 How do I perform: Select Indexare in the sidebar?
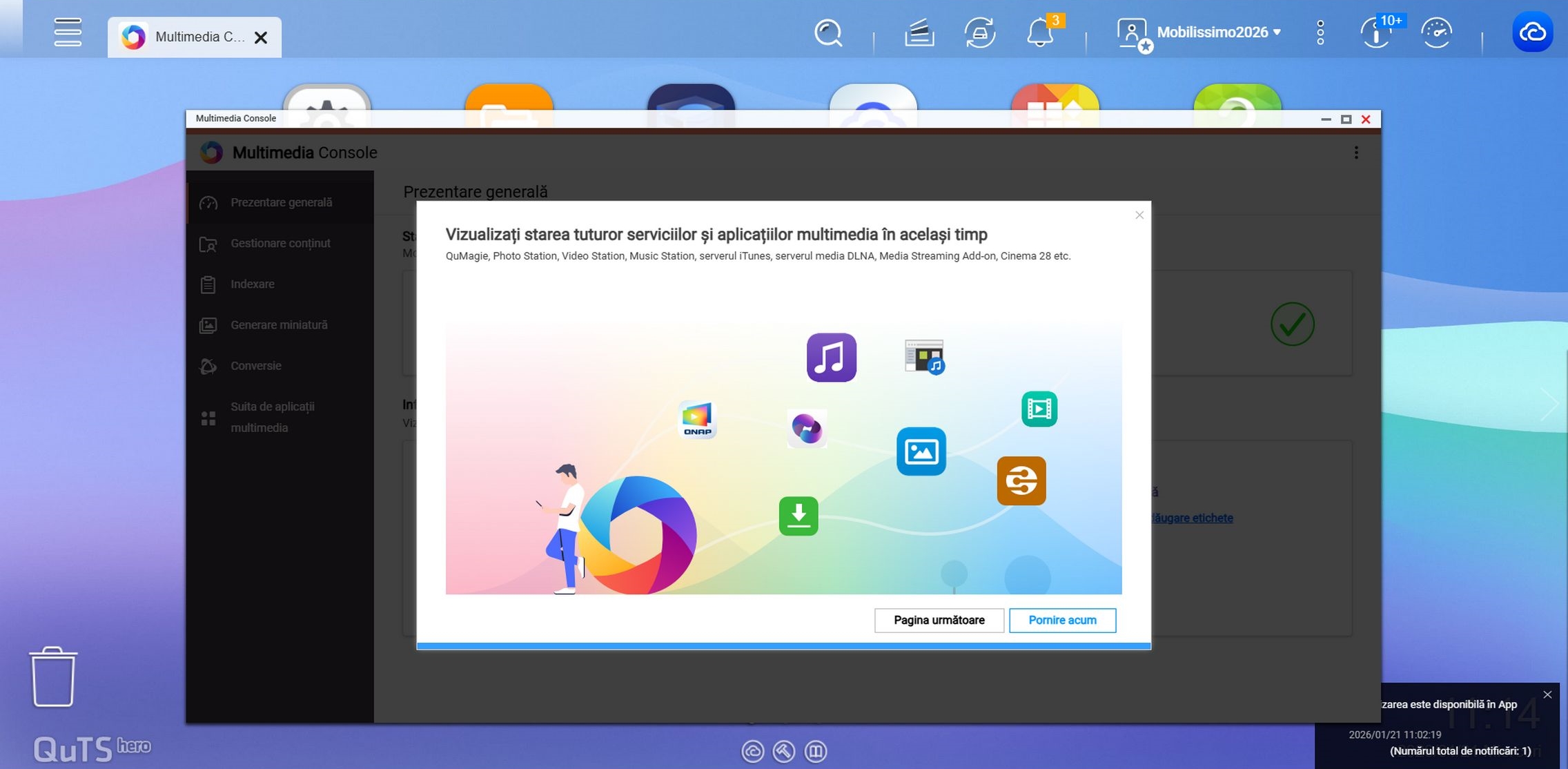tap(252, 284)
